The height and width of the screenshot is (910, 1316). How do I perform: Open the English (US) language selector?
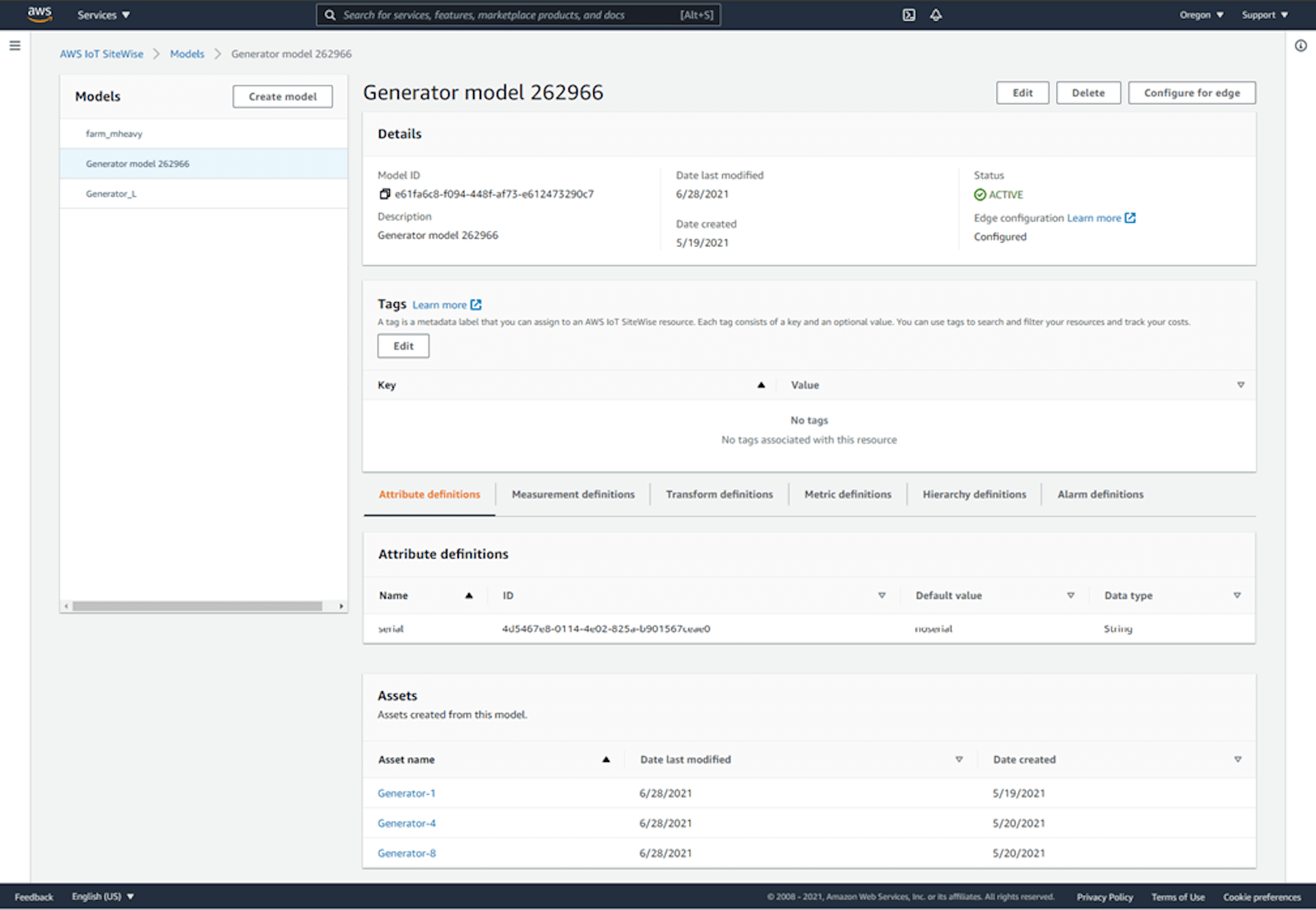[x=103, y=897]
